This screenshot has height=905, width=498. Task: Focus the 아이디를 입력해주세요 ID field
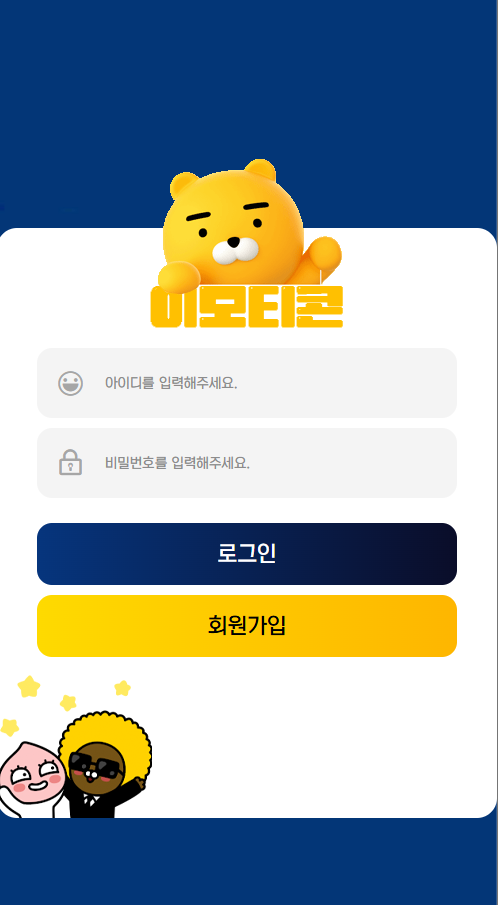[247, 383]
